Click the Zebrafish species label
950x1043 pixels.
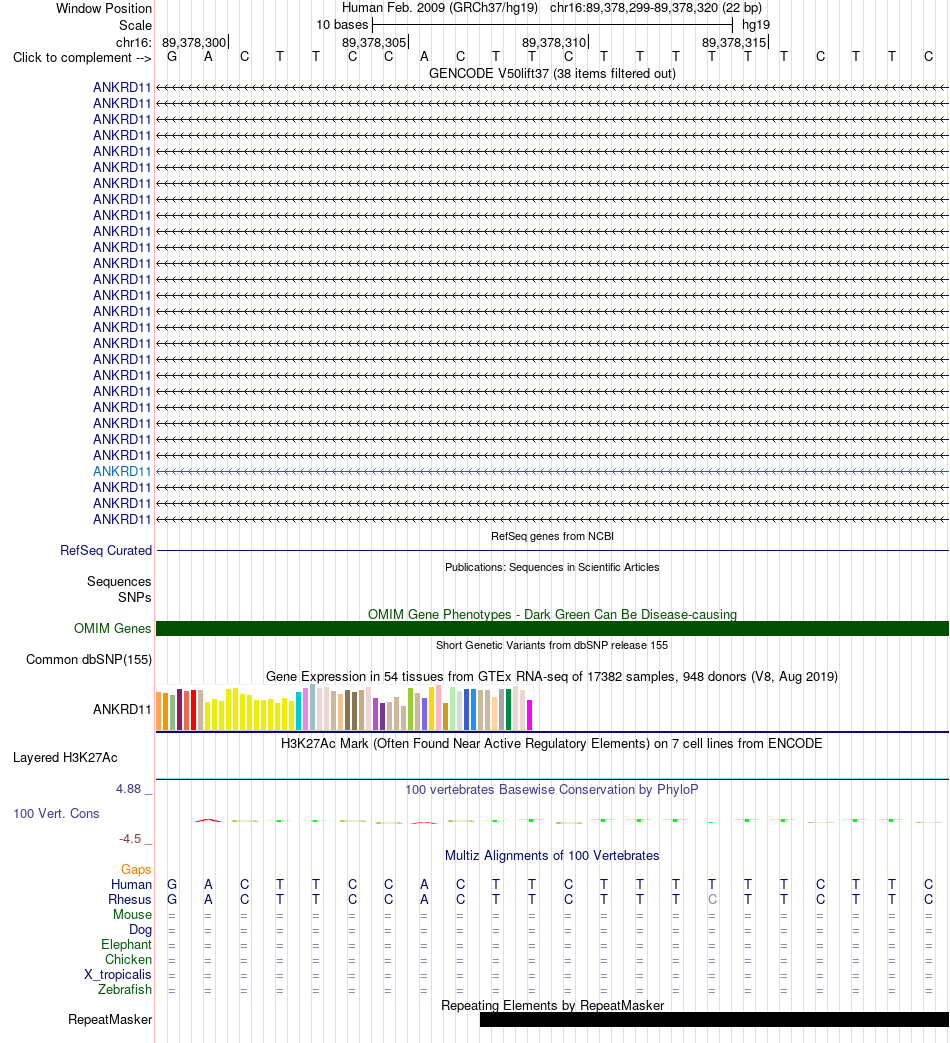coord(125,989)
